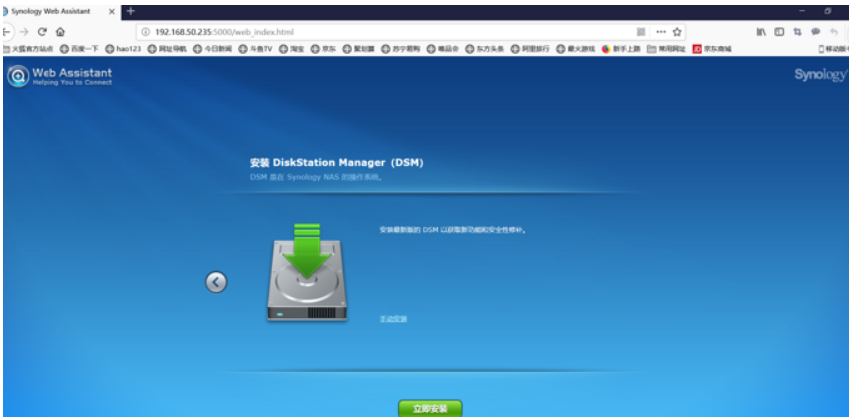Expand the 常用网址 bookmark folder
The height and width of the screenshot is (417, 849).
pos(667,49)
